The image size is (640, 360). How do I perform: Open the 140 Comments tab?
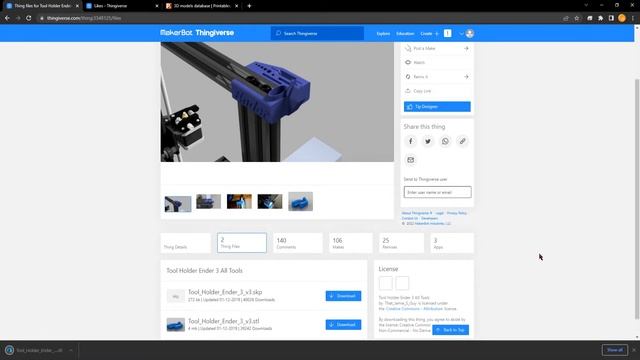click(298, 243)
